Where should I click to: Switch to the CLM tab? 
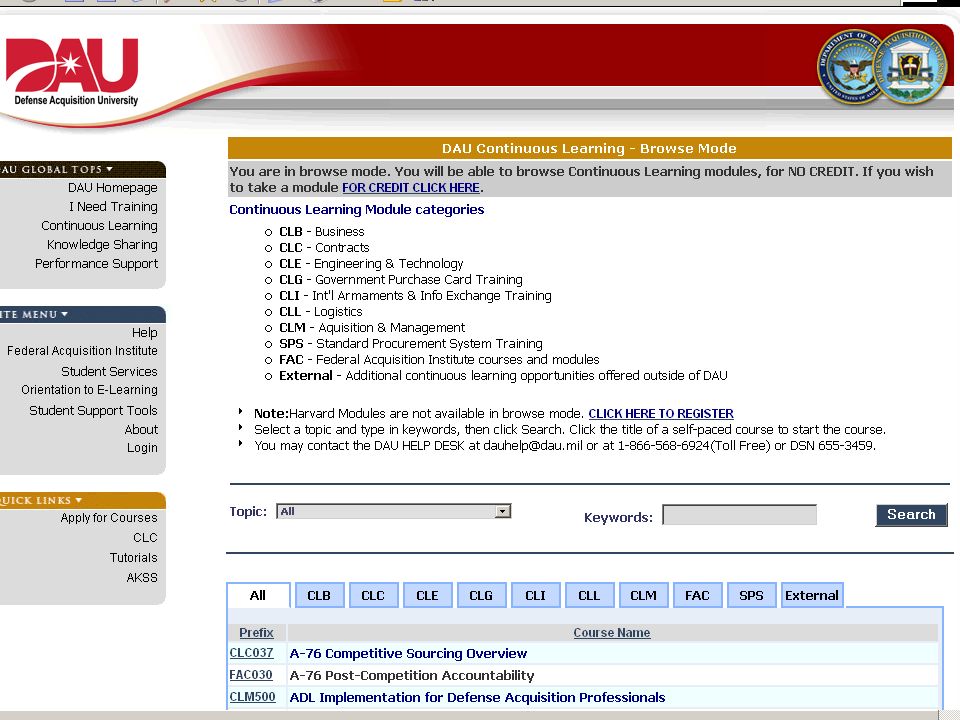click(643, 596)
